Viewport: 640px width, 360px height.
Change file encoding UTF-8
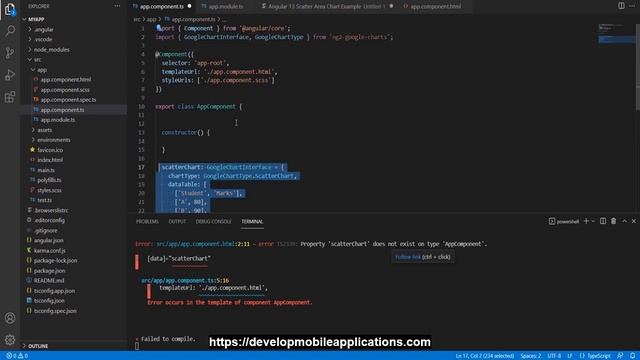tap(554, 356)
